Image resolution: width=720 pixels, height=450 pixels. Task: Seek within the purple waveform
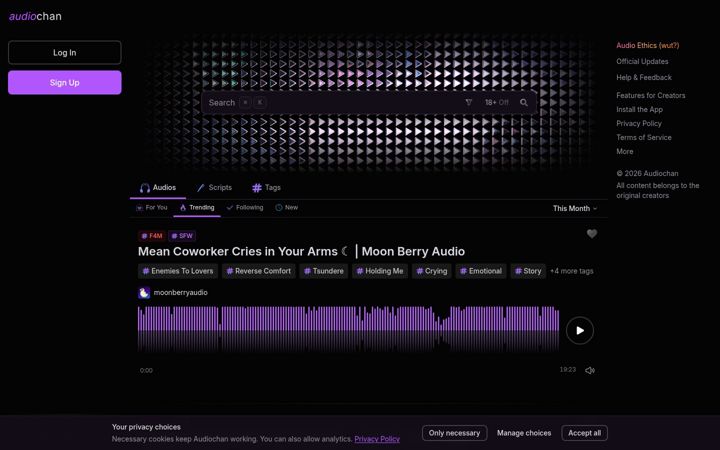[x=349, y=328]
